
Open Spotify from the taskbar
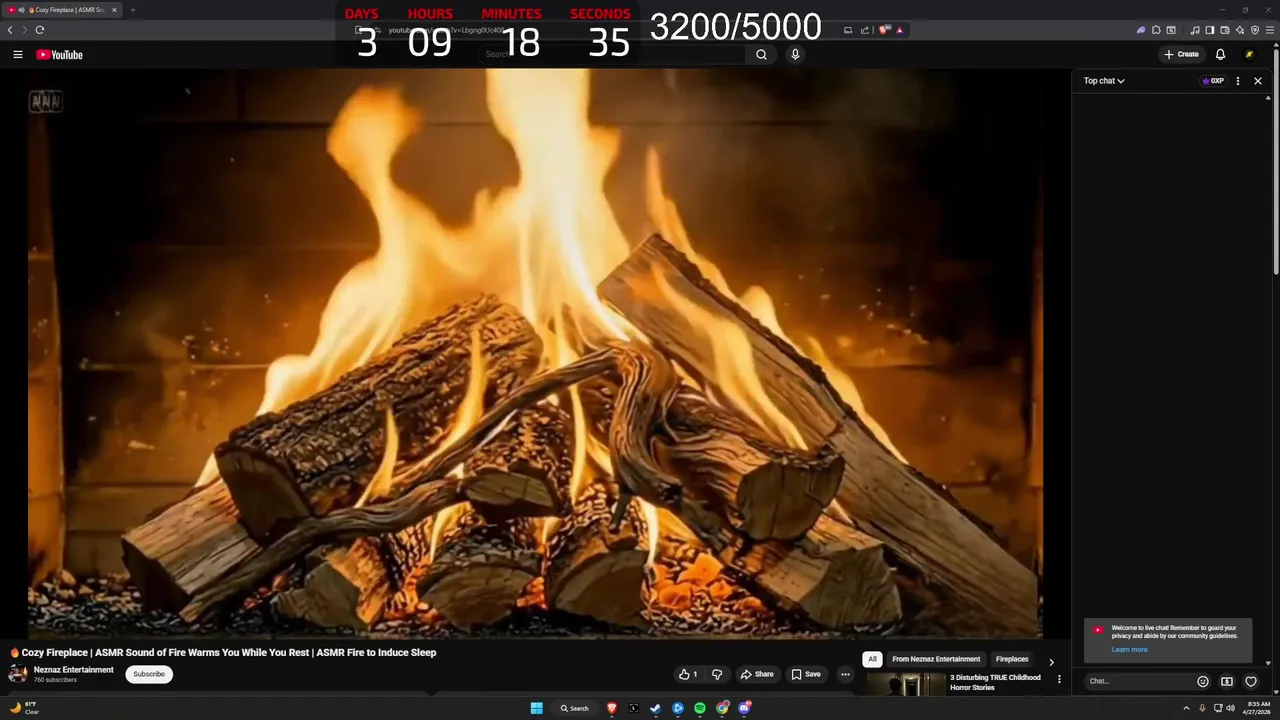tap(700, 708)
